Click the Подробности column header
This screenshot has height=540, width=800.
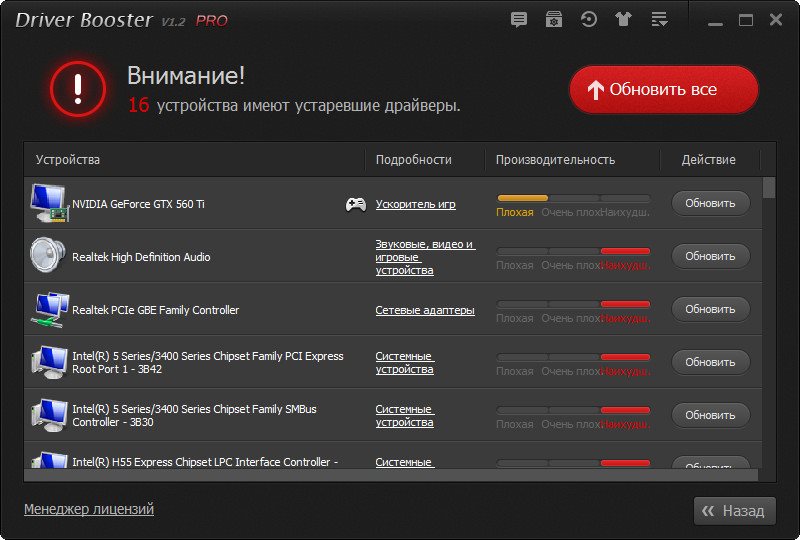click(414, 160)
